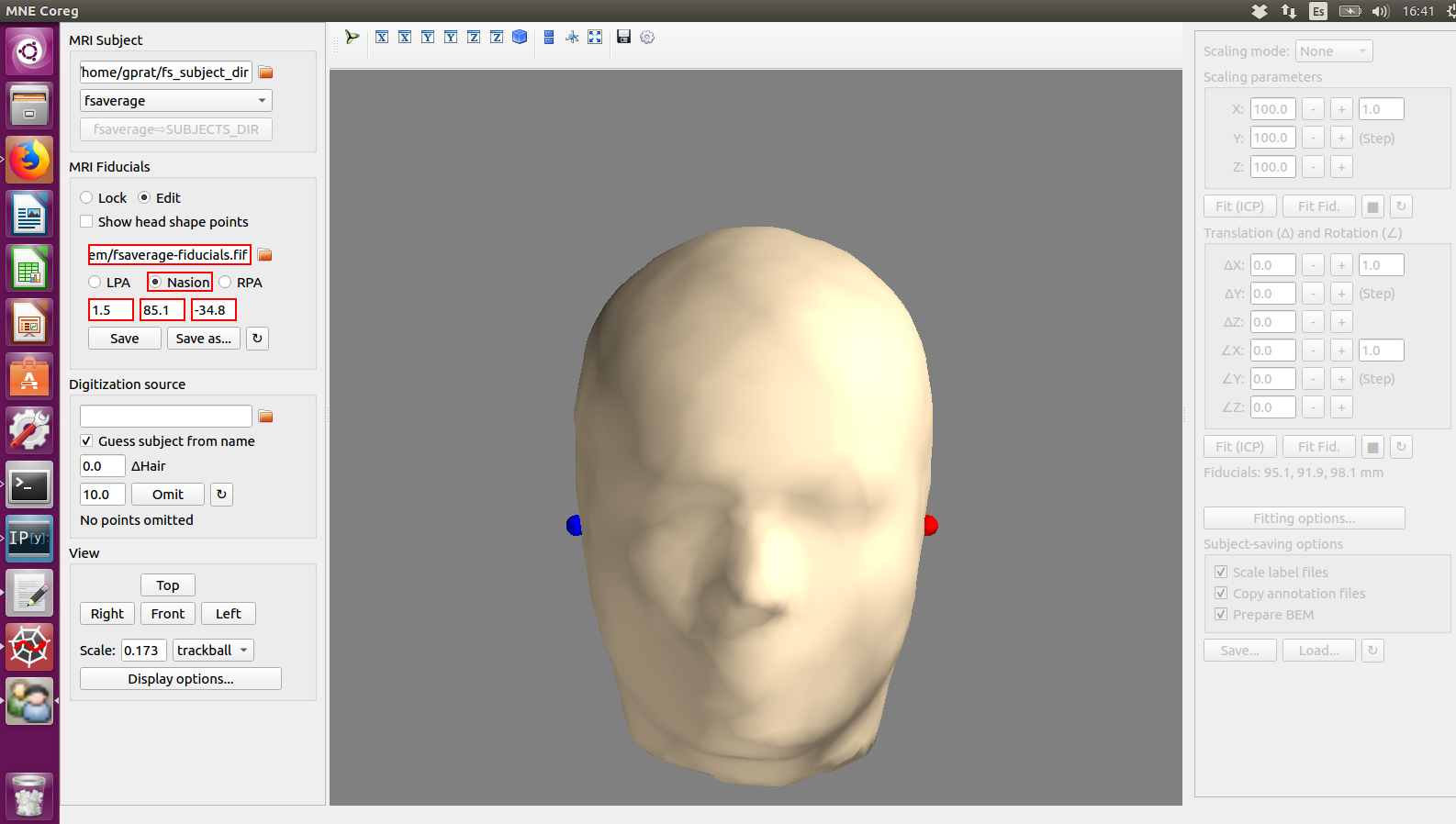Reset omitted points with refresh icon beside Omit
The image size is (1456, 824).
221,495
